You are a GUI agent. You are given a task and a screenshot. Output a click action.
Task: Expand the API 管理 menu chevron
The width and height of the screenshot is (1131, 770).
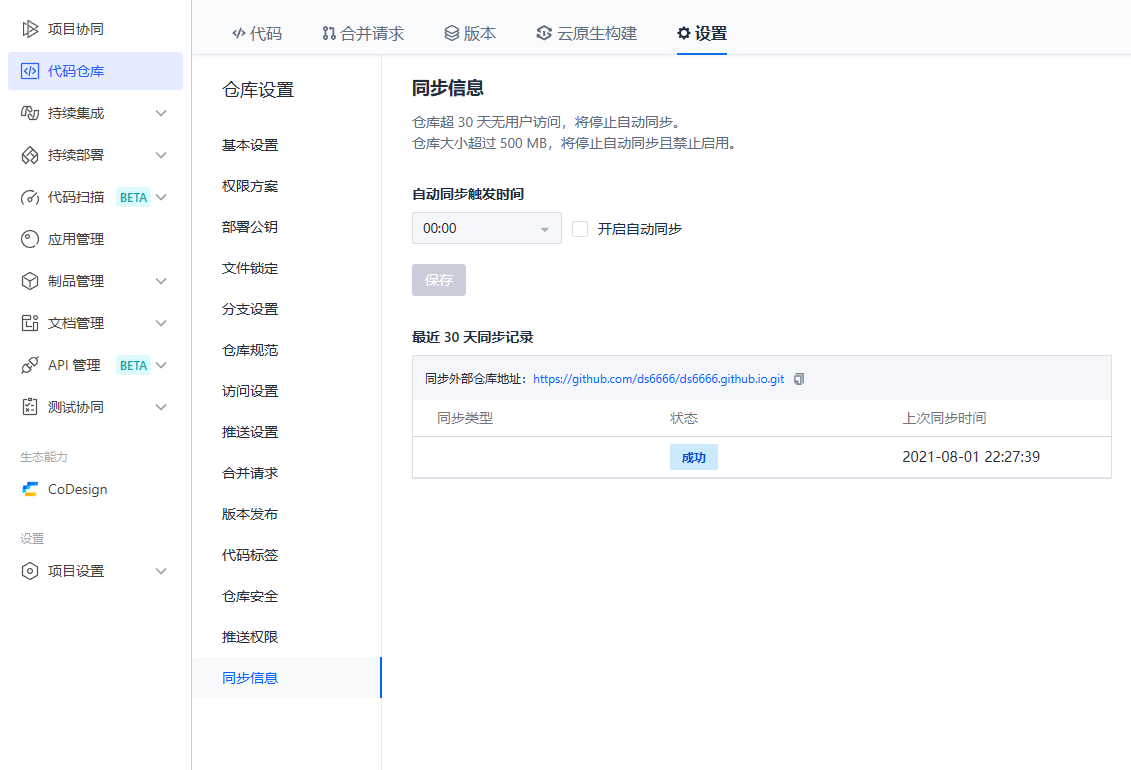pos(162,365)
